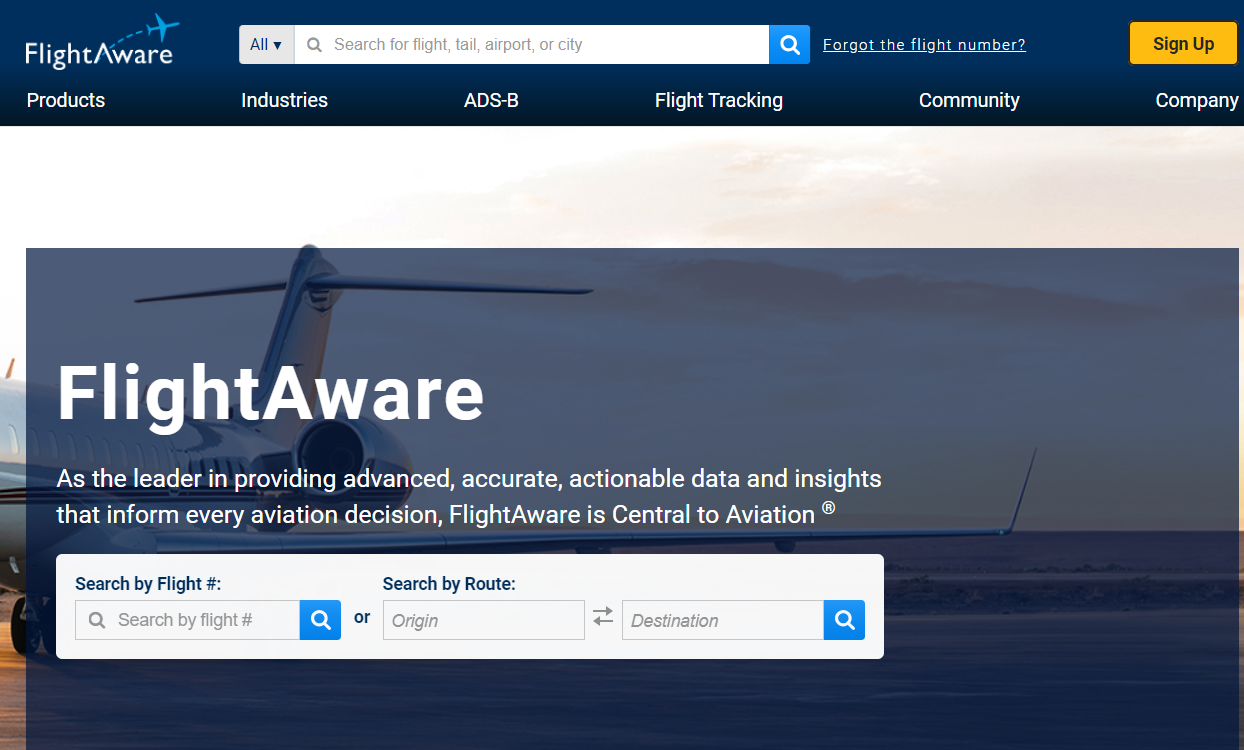Click the Search by Flight # magnifier button
Viewport: 1244px width, 750px height.
pos(320,620)
